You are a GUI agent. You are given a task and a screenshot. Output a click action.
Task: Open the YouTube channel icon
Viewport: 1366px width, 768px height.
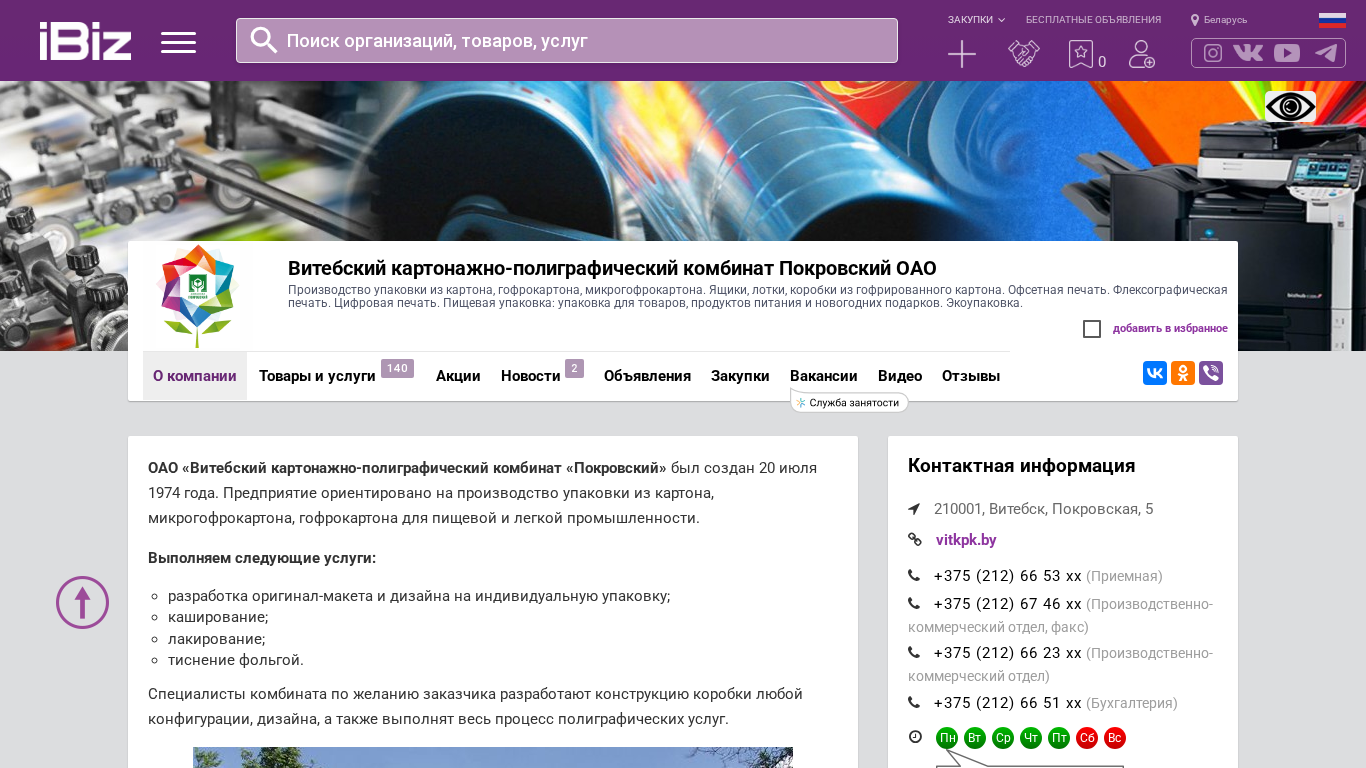point(1287,53)
